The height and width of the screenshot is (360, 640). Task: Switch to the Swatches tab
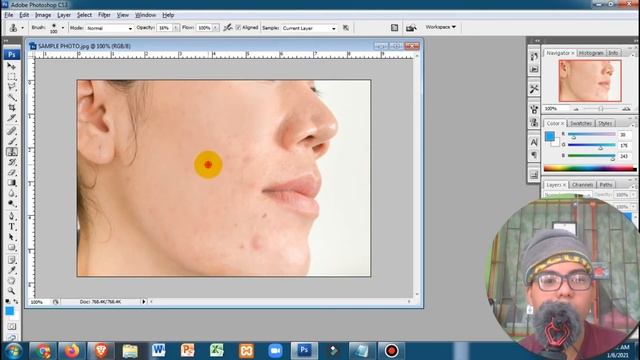pos(580,123)
